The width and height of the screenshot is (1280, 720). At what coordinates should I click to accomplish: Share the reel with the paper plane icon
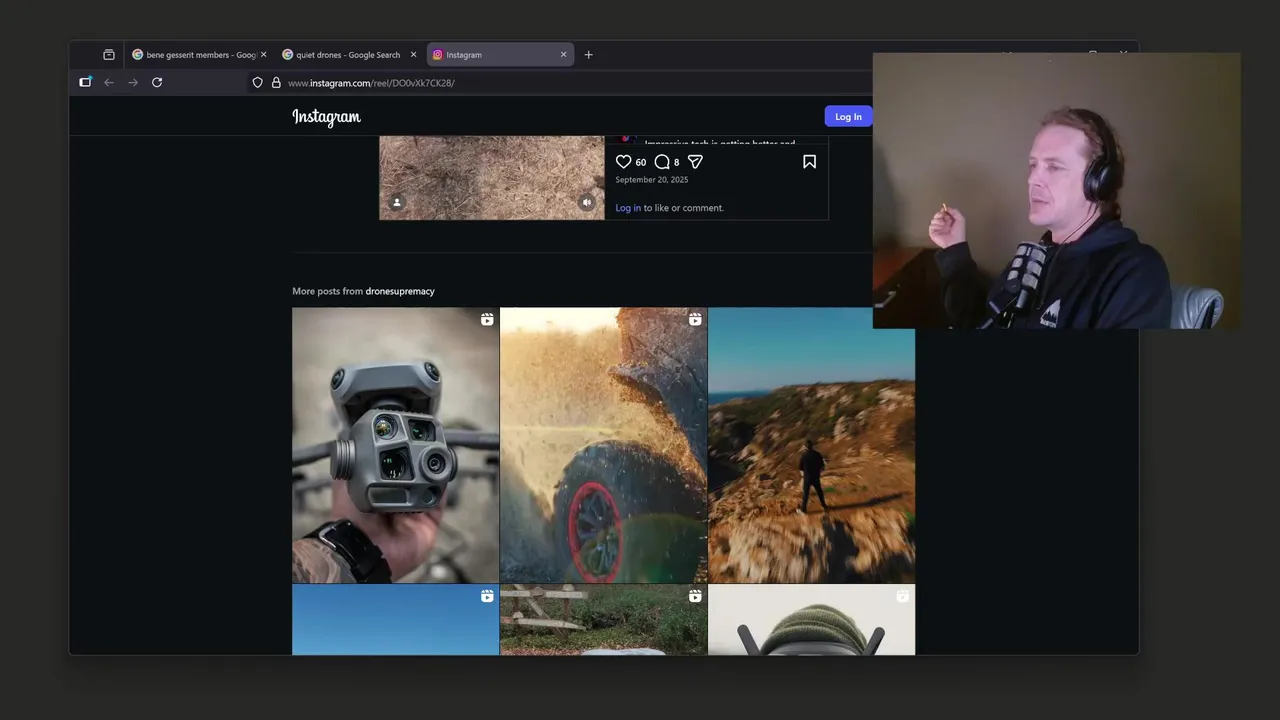point(695,162)
